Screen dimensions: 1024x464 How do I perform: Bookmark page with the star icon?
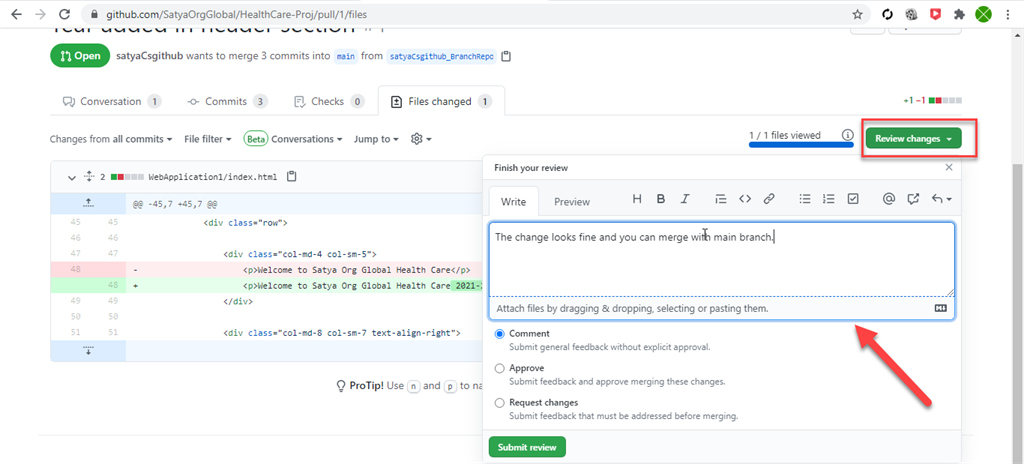(x=857, y=14)
